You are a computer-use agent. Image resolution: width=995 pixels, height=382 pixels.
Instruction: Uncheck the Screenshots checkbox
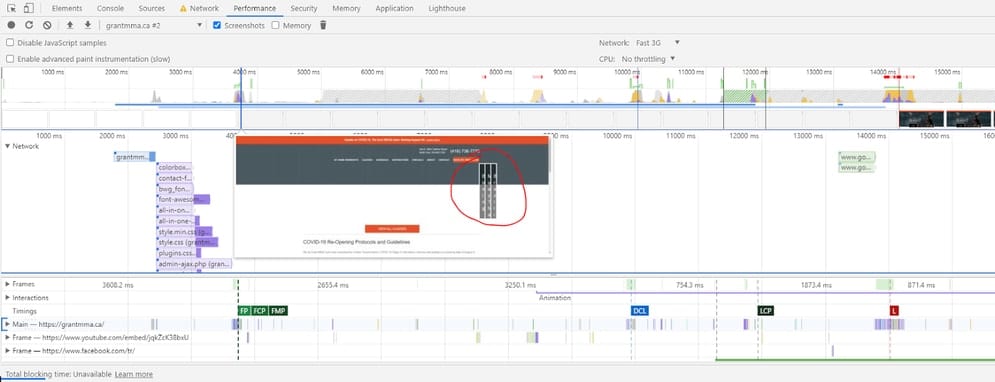[x=217, y=25]
